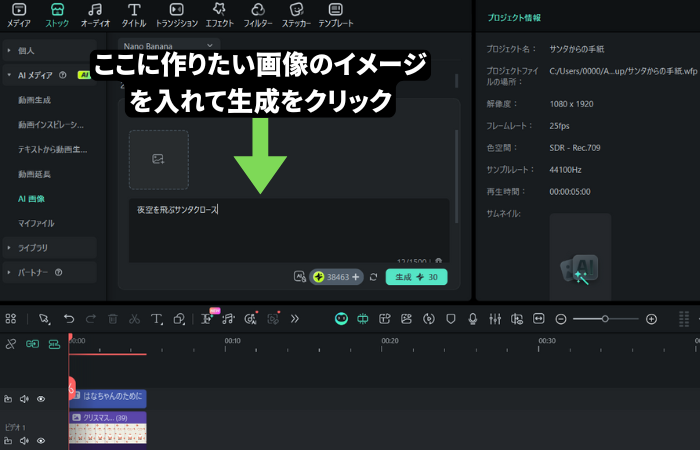Hide the はなちゃんのために track eye
Viewport: 700px width, 450px height.
(41, 399)
